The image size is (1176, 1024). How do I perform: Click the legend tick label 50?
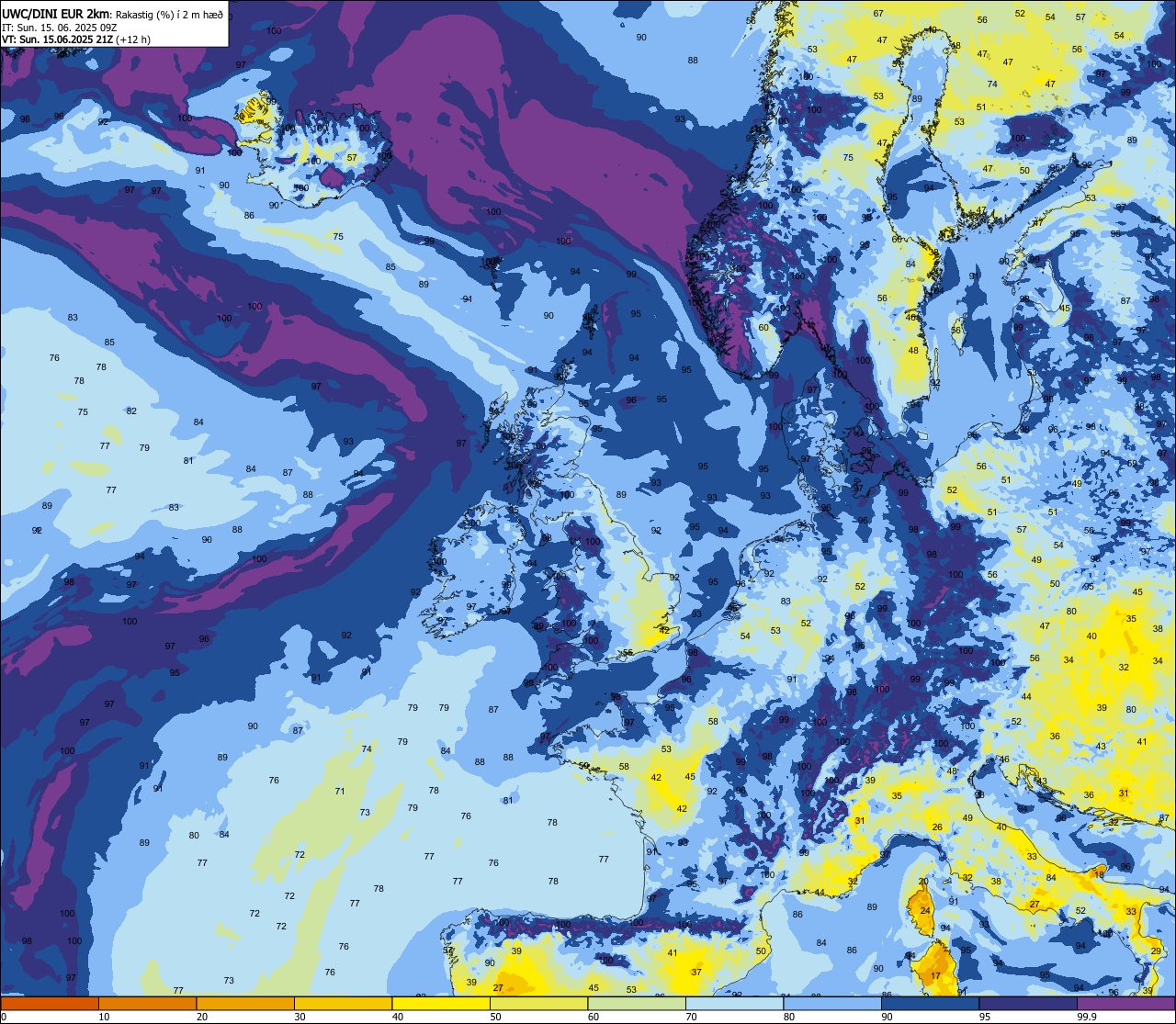coord(495,1017)
